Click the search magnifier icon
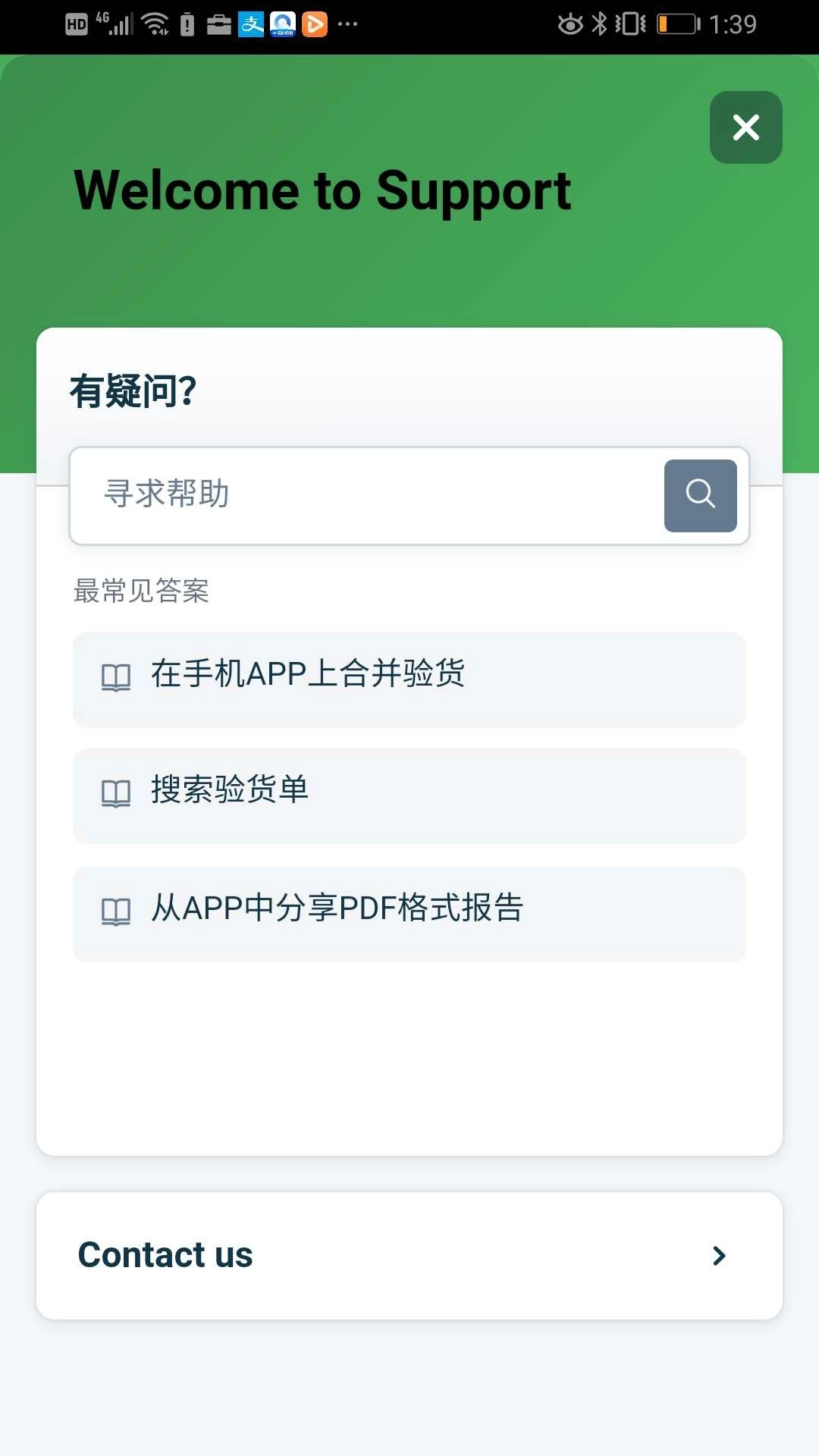This screenshot has width=819, height=1456. tap(699, 495)
